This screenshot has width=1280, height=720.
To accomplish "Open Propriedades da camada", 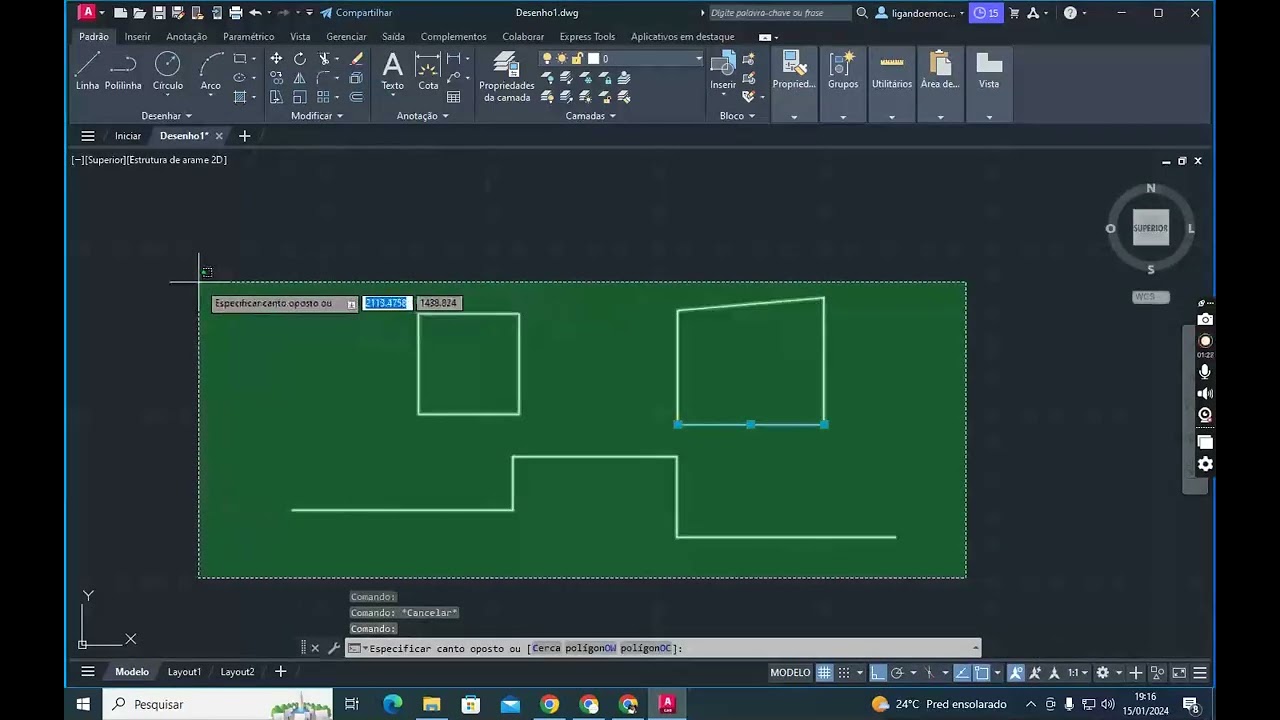I will point(507,77).
